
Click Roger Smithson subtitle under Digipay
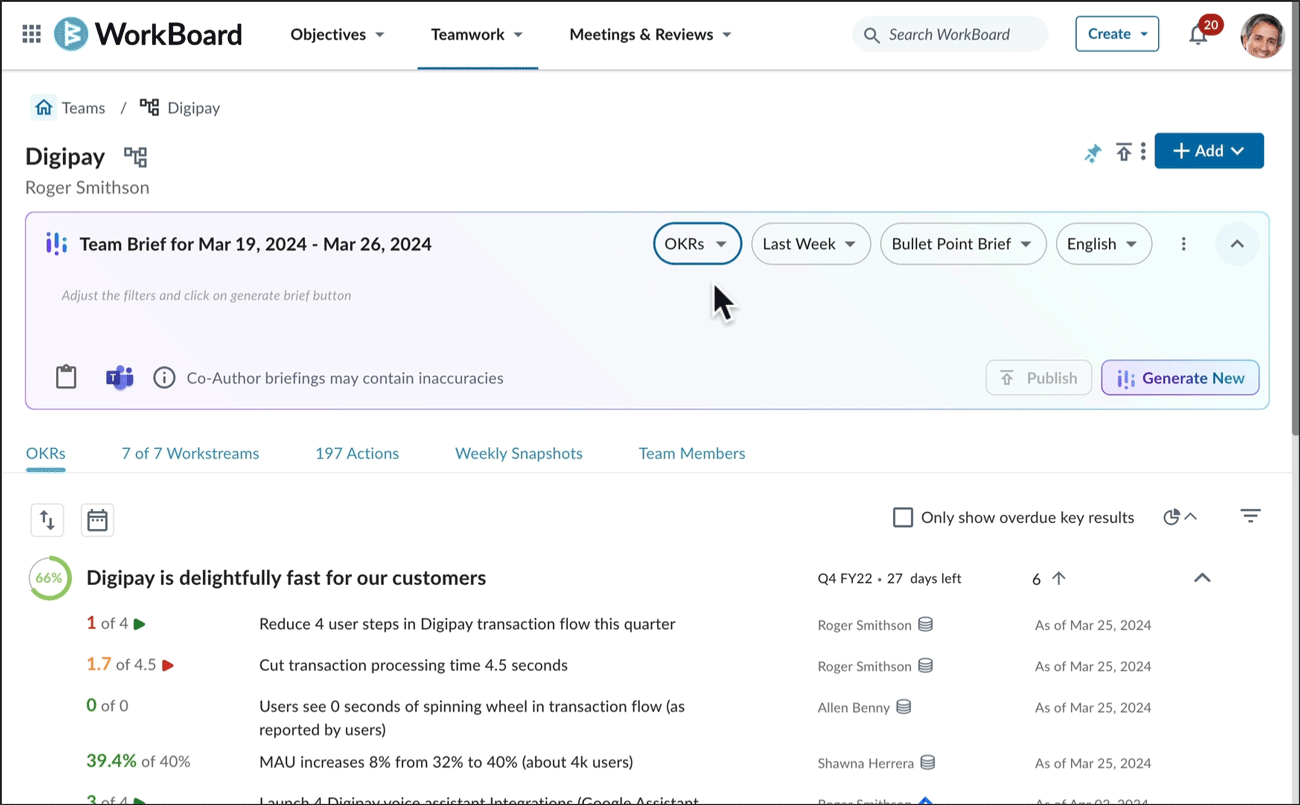tap(87, 187)
